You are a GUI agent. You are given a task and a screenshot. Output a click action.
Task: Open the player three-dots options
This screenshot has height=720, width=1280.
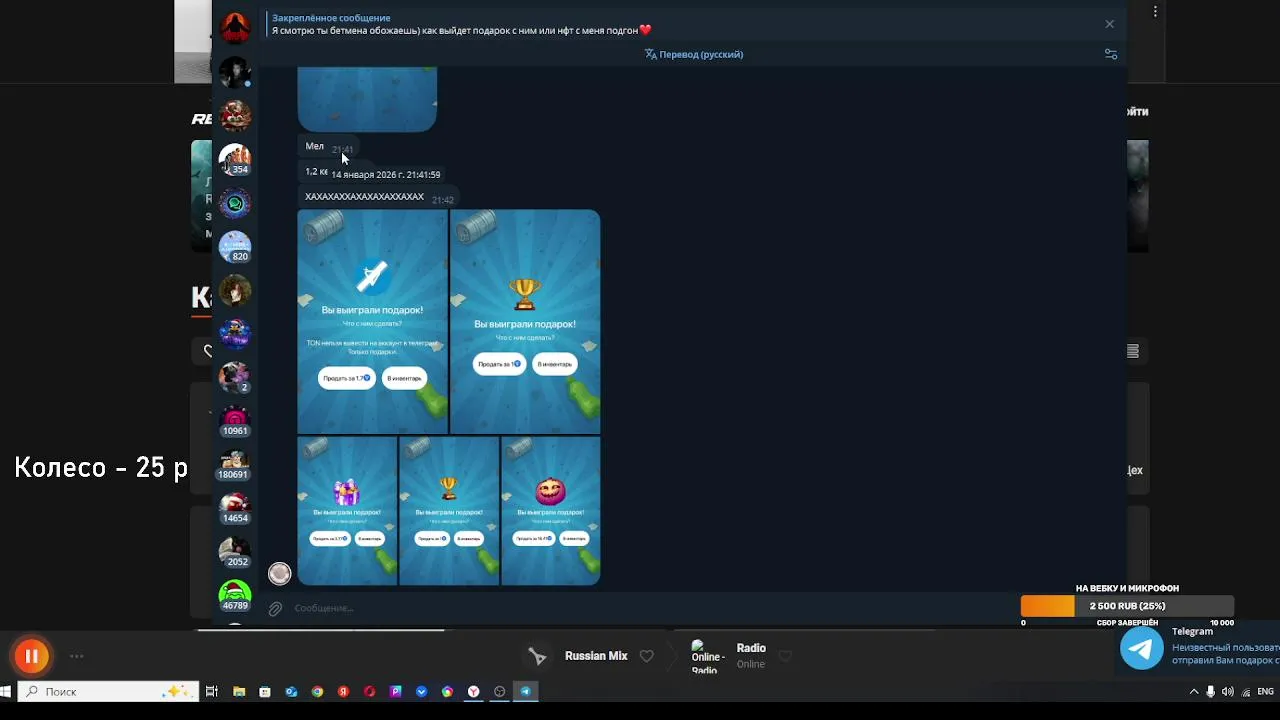76,656
